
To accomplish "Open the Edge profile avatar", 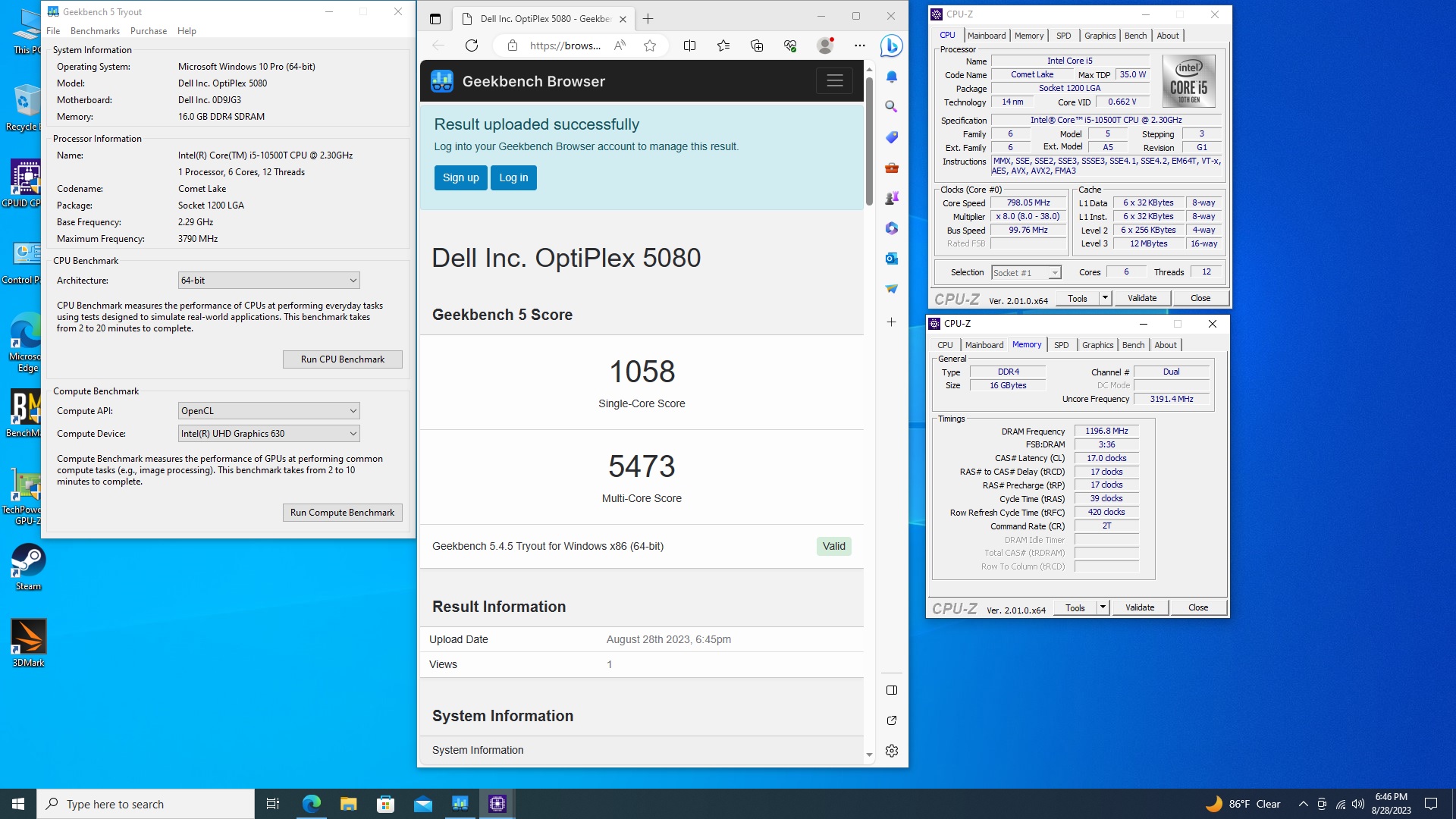I will (x=825, y=45).
